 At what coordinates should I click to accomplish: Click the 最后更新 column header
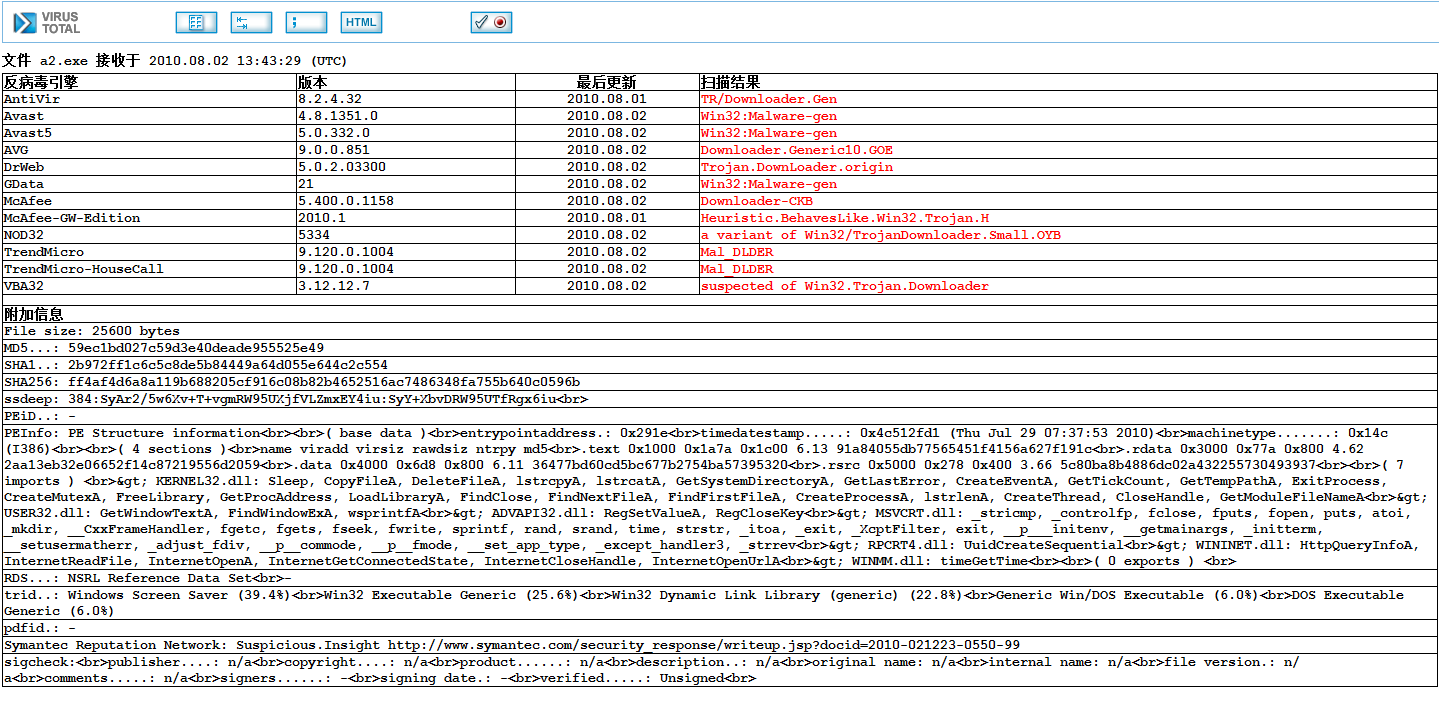coord(606,82)
